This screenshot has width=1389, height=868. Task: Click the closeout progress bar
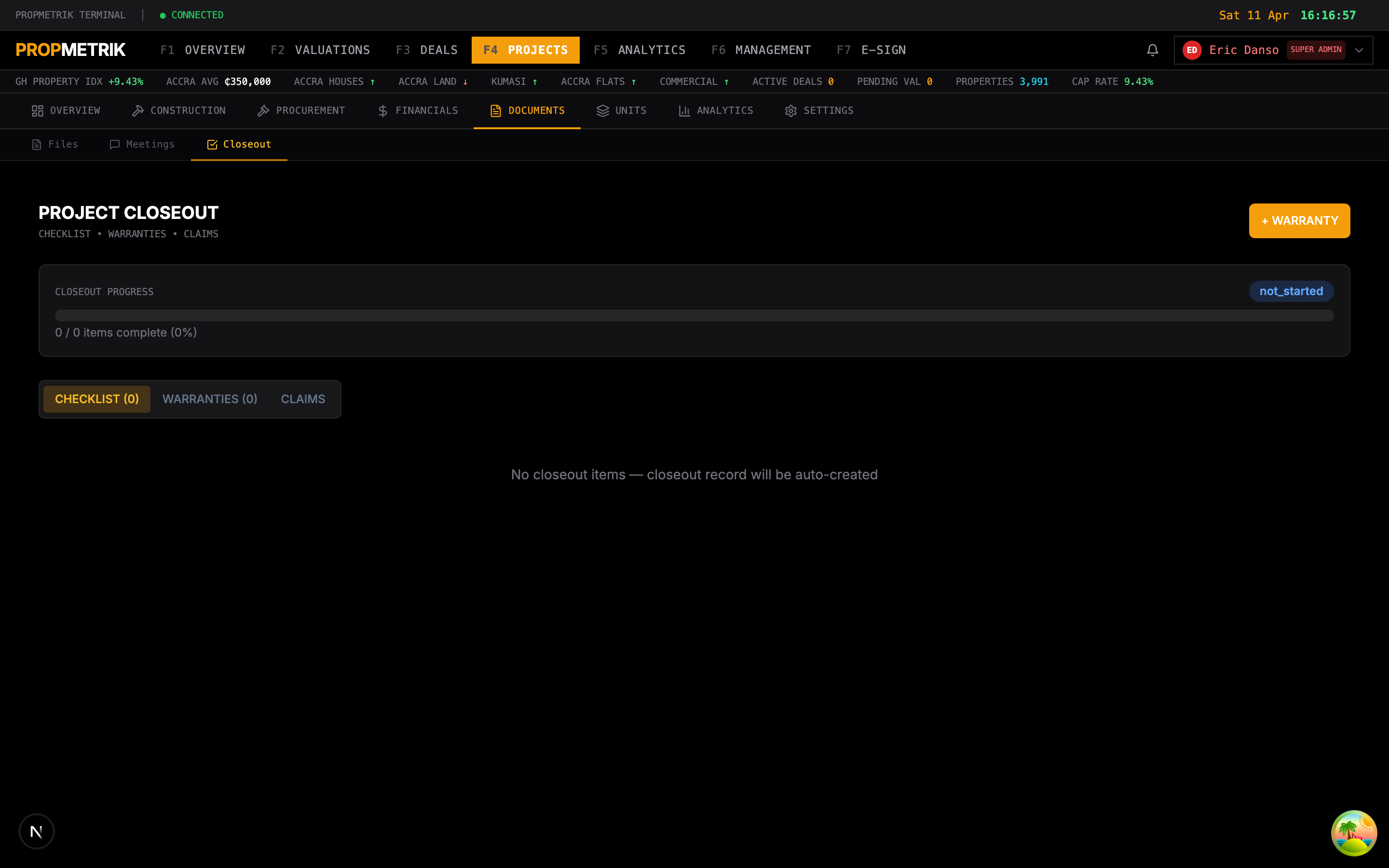(694, 315)
